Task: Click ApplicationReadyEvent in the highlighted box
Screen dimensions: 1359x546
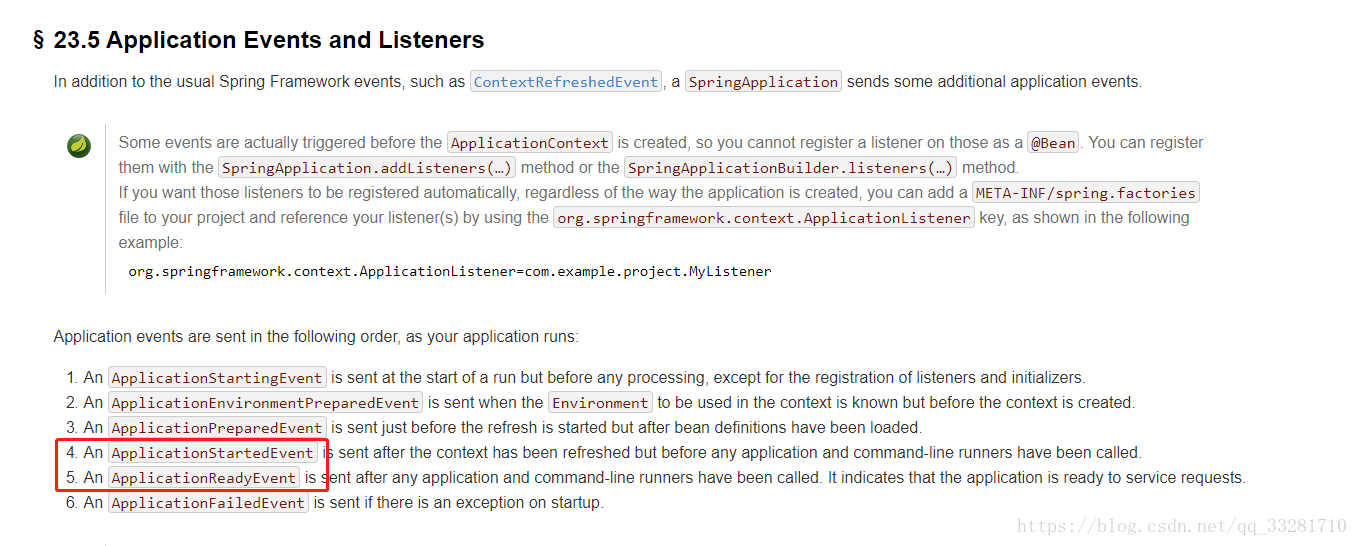Action: [x=204, y=478]
